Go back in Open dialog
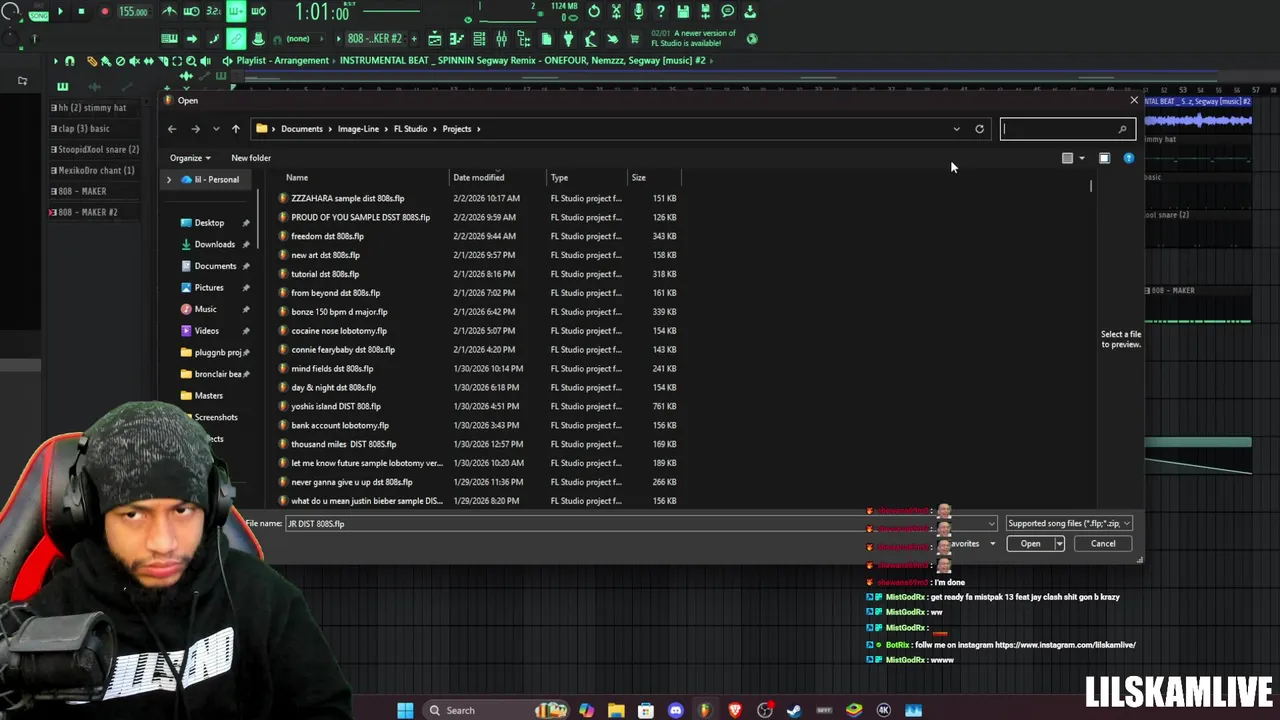The image size is (1280, 720). 172,128
